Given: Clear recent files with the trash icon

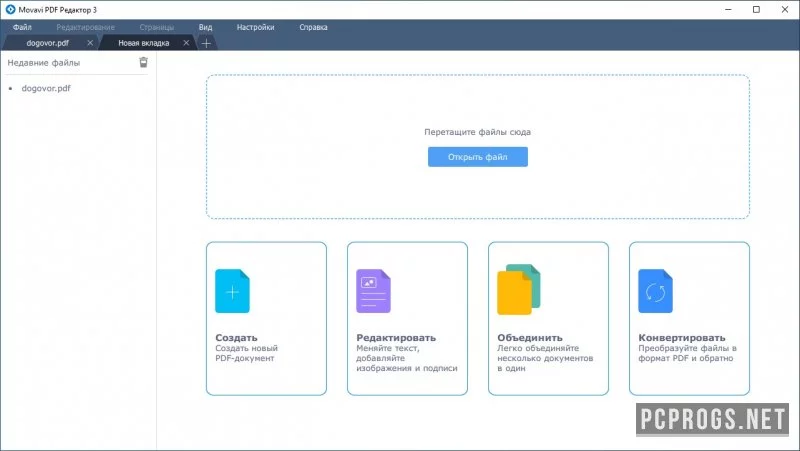Looking at the screenshot, I should (143, 62).
